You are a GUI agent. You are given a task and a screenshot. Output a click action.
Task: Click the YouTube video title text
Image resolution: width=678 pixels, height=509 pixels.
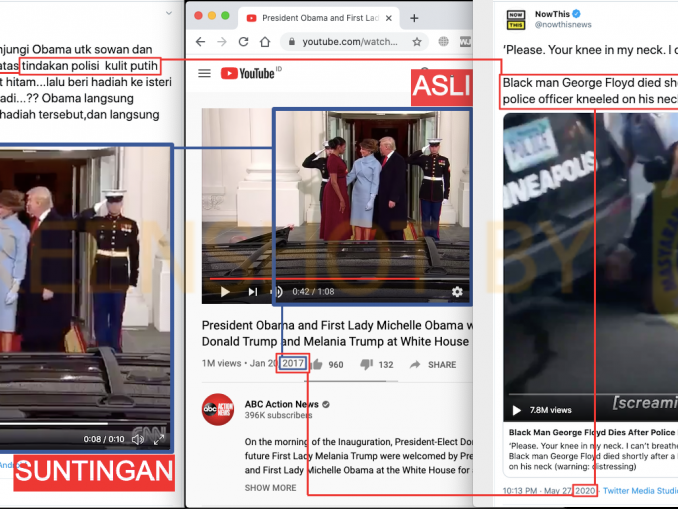coord(337,333)
